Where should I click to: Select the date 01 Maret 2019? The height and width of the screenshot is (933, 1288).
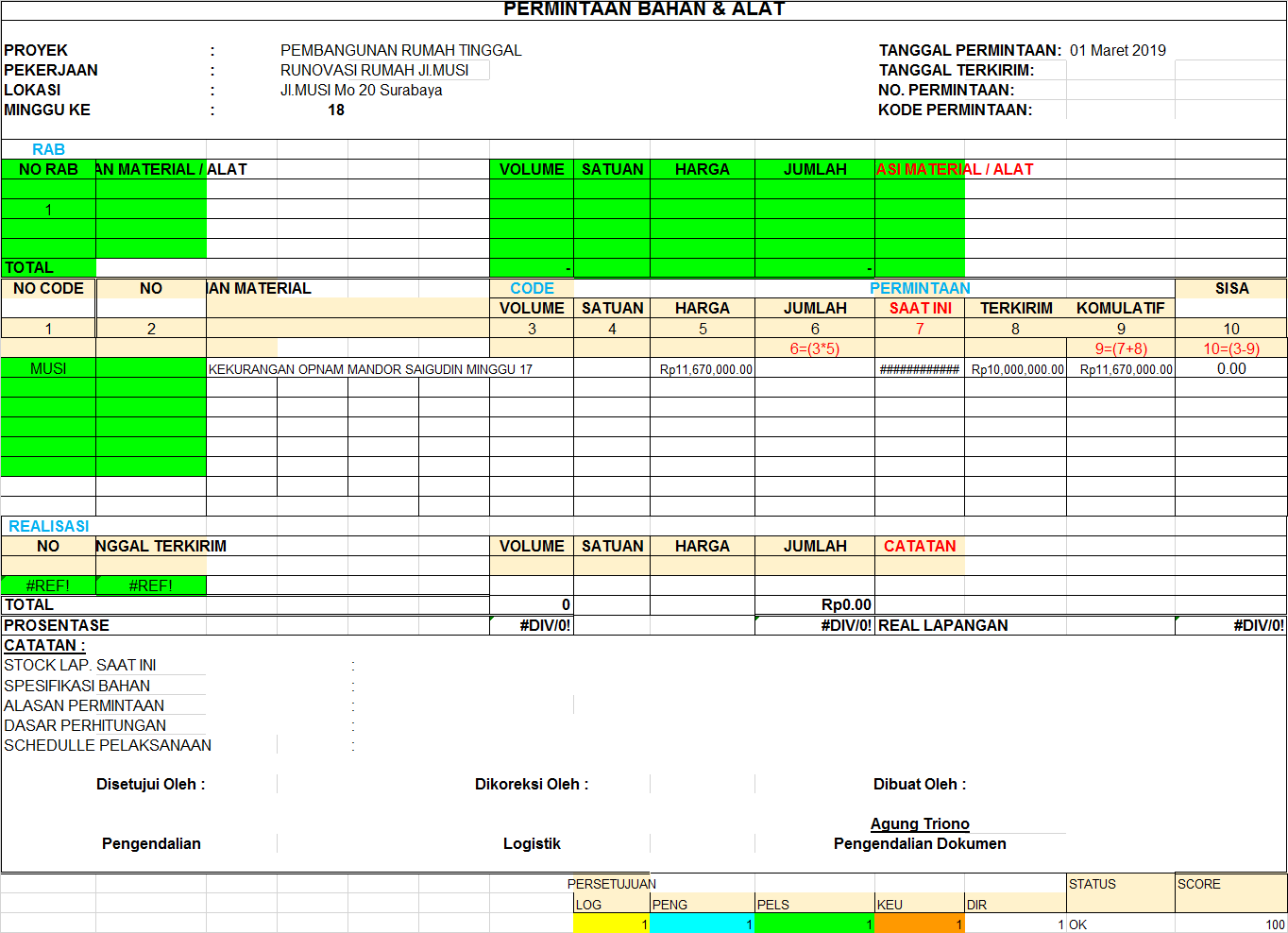point(1118,50)
